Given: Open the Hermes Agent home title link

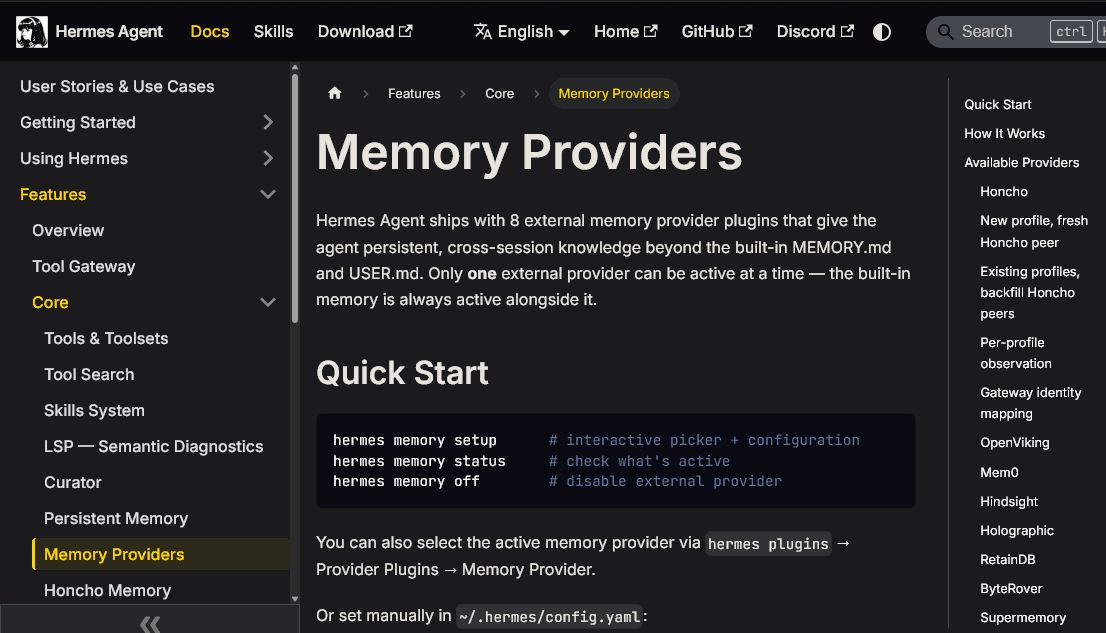Looking at the screenshot, I should [109, 32].
